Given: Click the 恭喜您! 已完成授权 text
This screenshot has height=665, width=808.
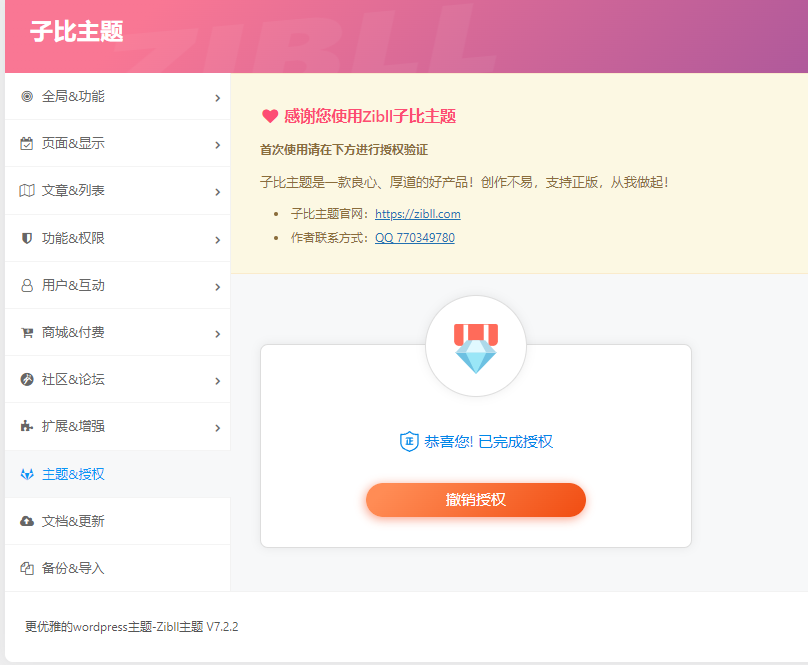Looking at the screenshot, I should click(x=488, y=442).
